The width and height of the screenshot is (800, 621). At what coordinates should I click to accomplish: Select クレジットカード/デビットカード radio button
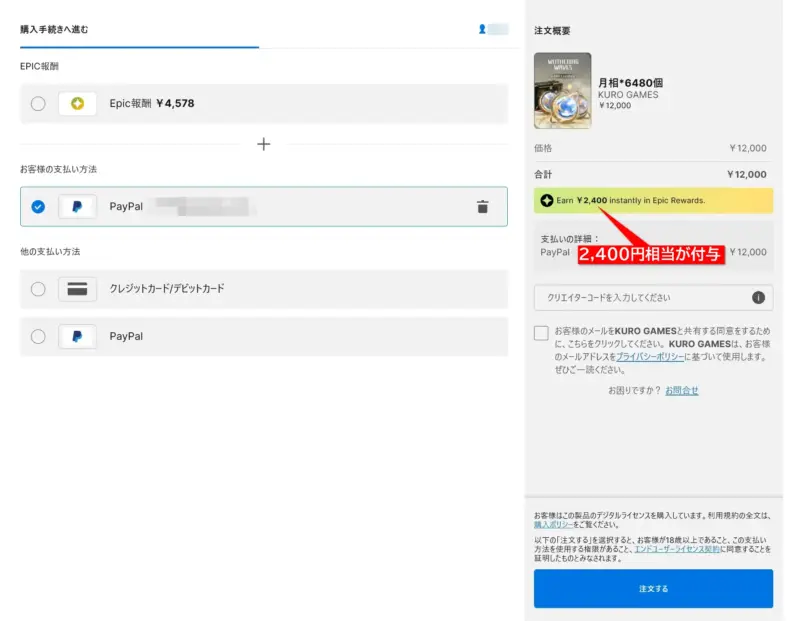pyautogui.click(x=38, y=289)
